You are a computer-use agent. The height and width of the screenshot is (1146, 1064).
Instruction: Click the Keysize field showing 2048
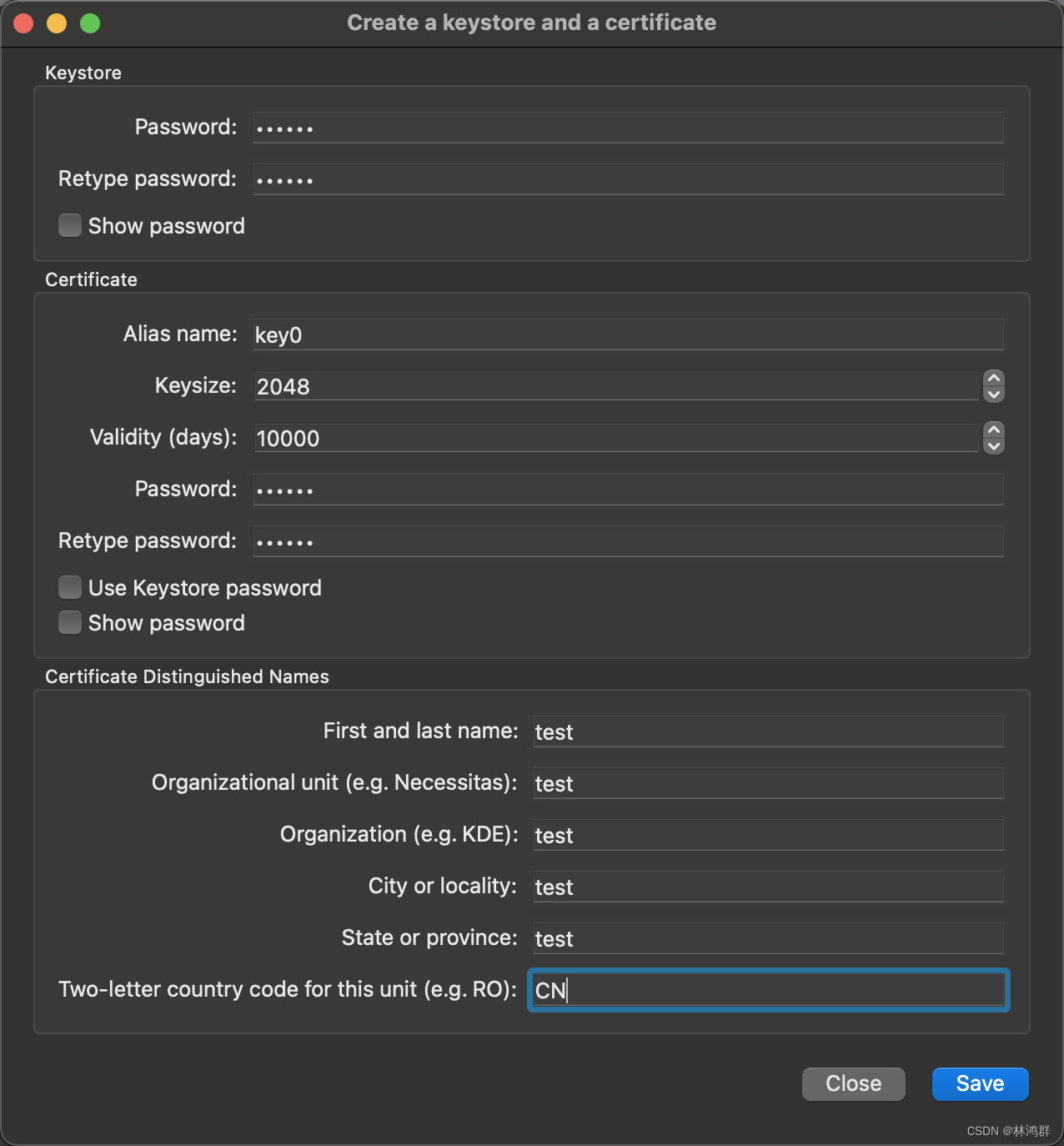pos(616,386)
